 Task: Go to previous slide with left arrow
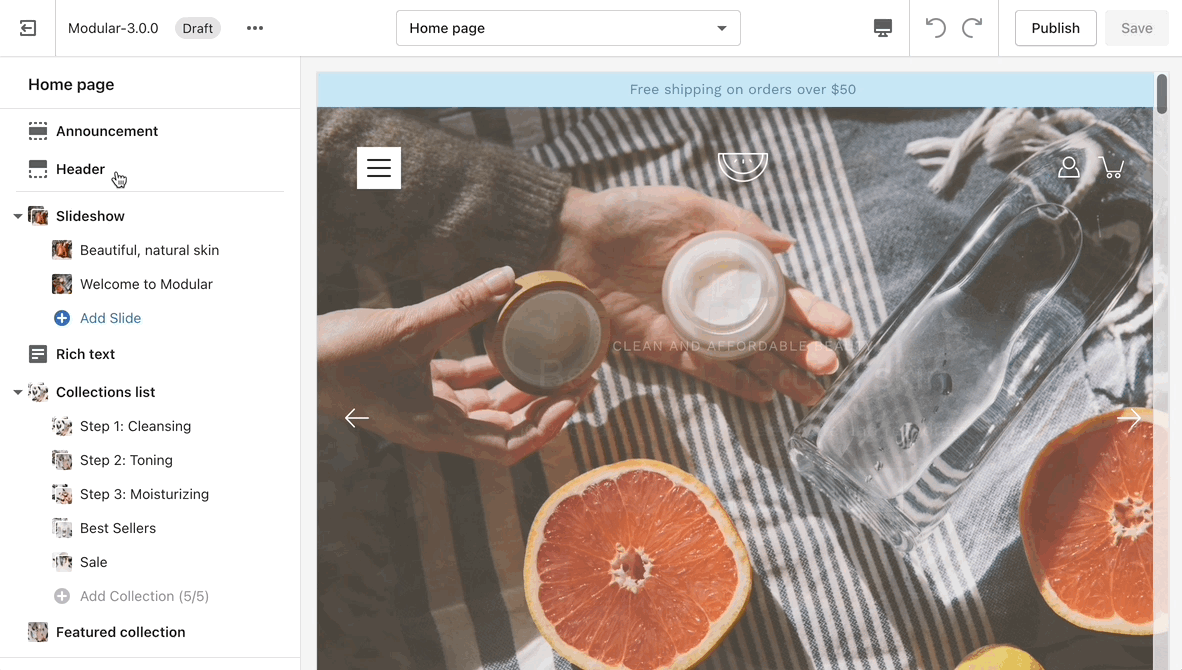(x=357, y=418)
